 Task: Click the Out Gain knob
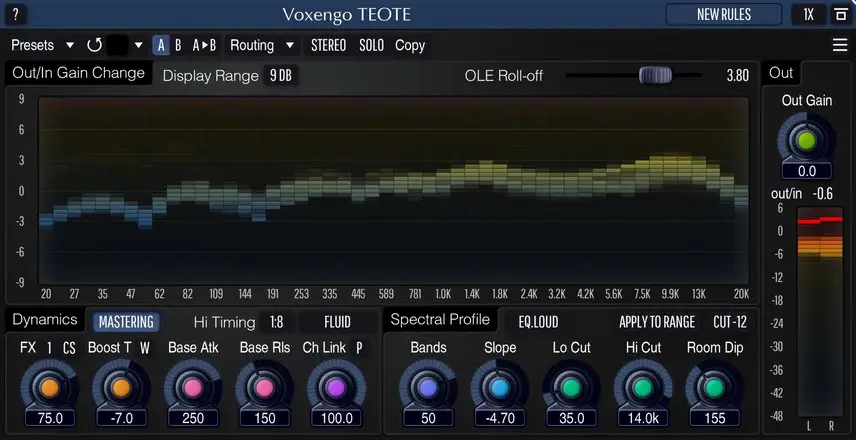(x=806, y=141)
